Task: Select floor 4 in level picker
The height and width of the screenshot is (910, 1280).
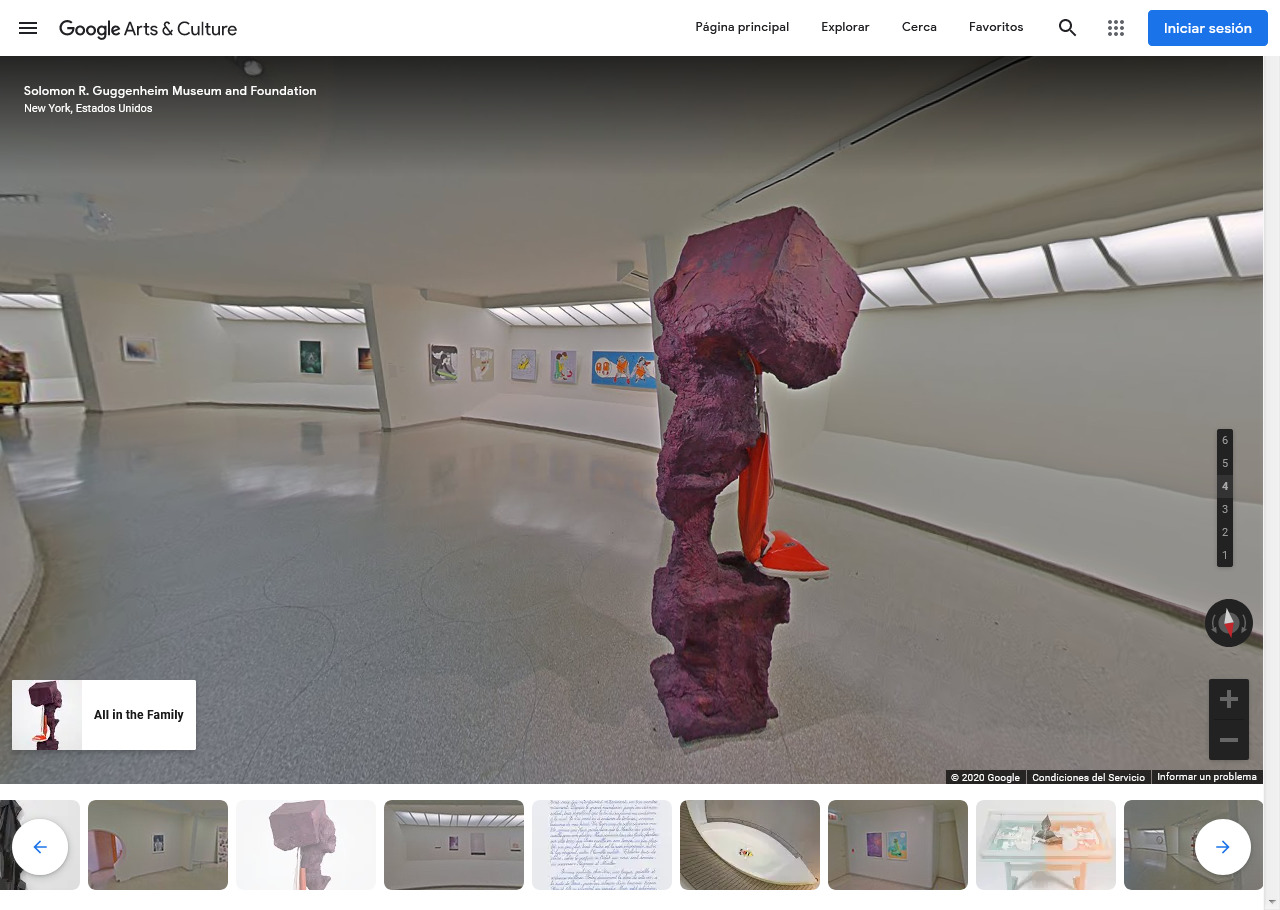Action: (x=1225, y=487)
